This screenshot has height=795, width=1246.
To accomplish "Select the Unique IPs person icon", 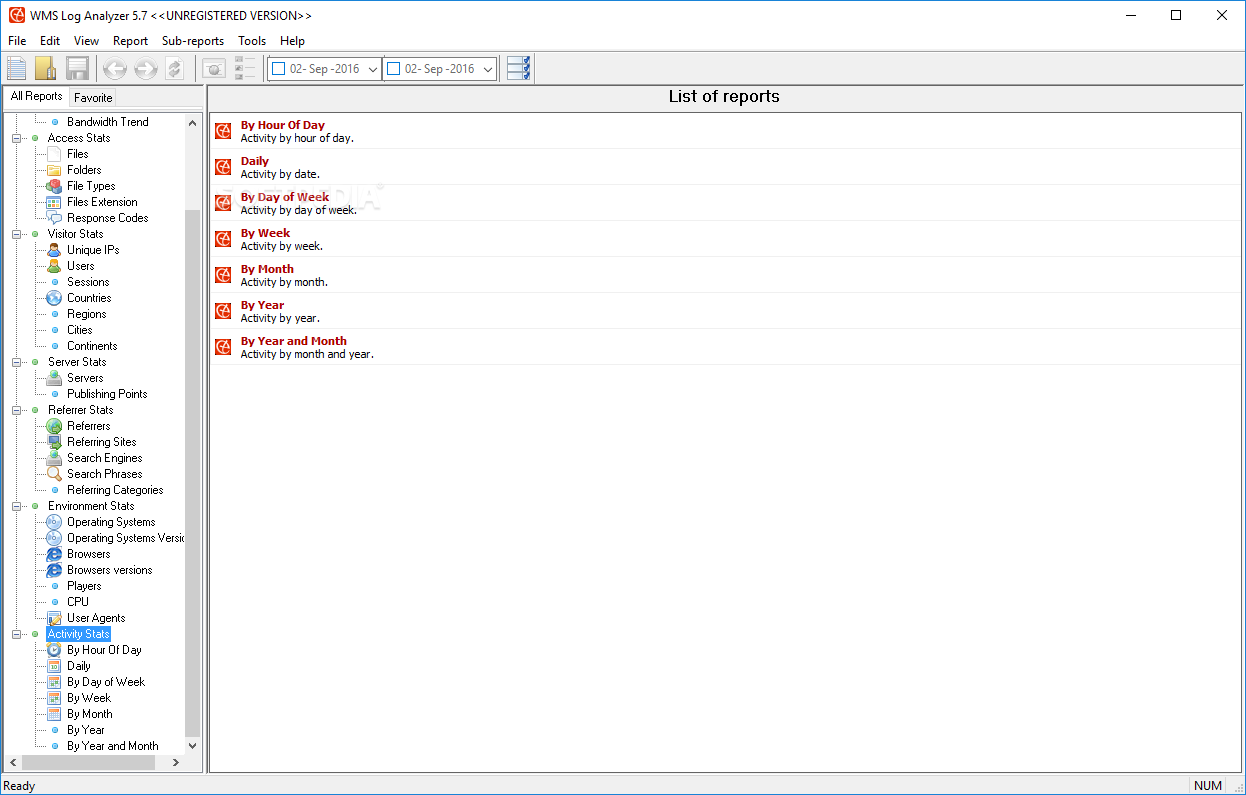I will [x=54, y=250].
